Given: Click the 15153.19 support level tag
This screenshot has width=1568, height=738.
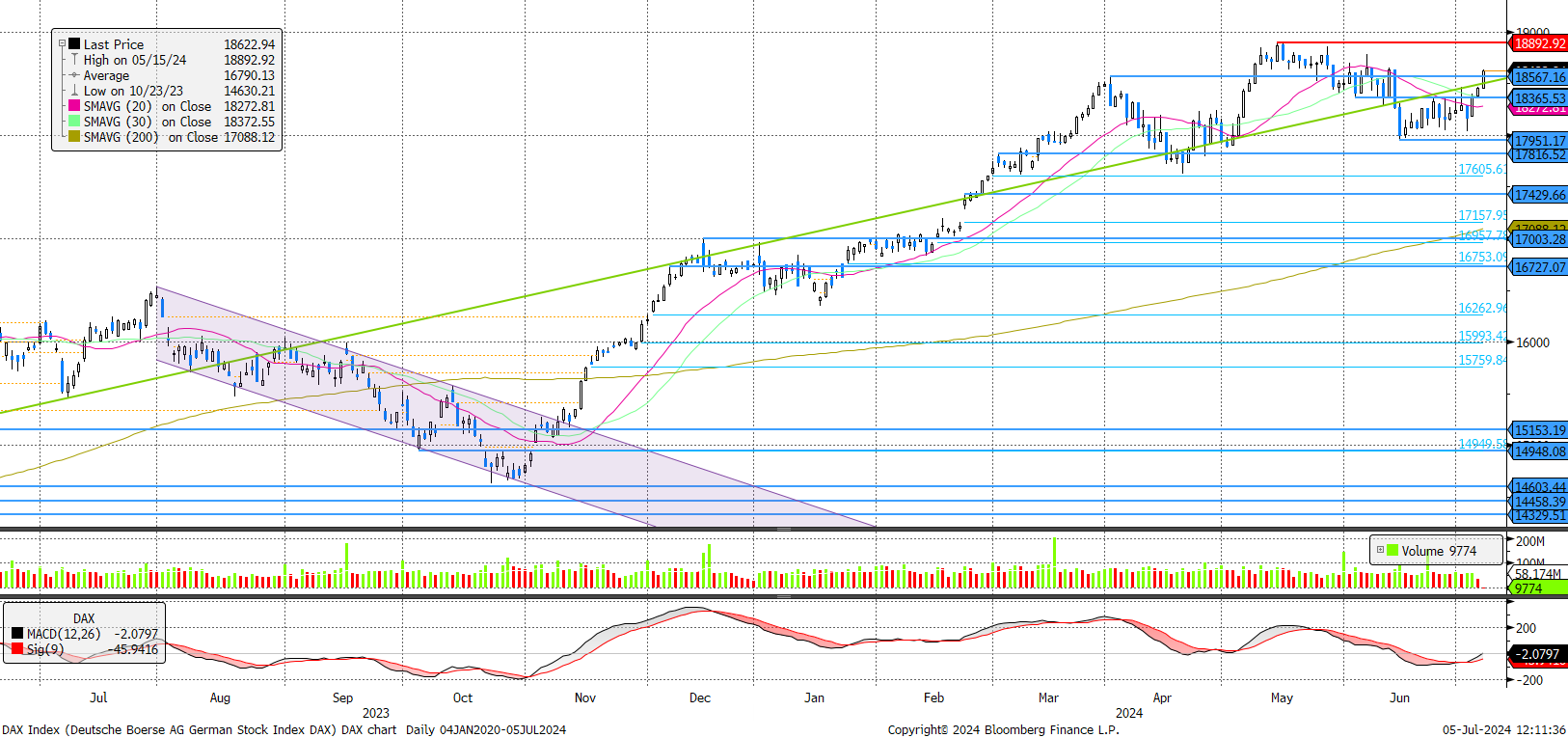Looking at the screenshot, I should coord(1539,430).
